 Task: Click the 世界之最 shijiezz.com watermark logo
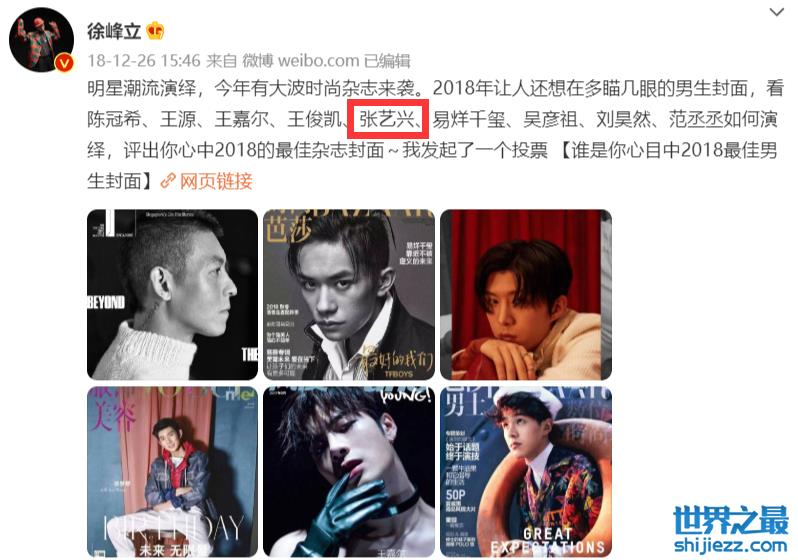click(730, 530)
